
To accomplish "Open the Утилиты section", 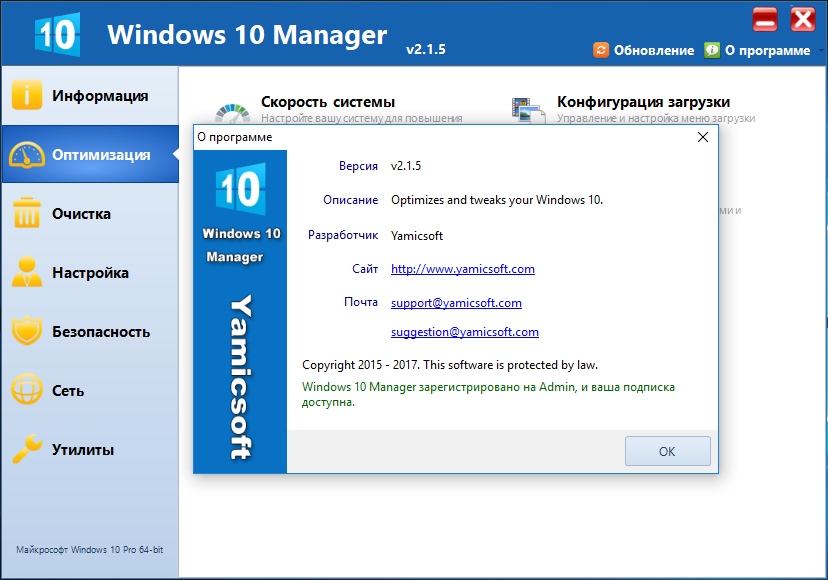I will coord(90,450).
